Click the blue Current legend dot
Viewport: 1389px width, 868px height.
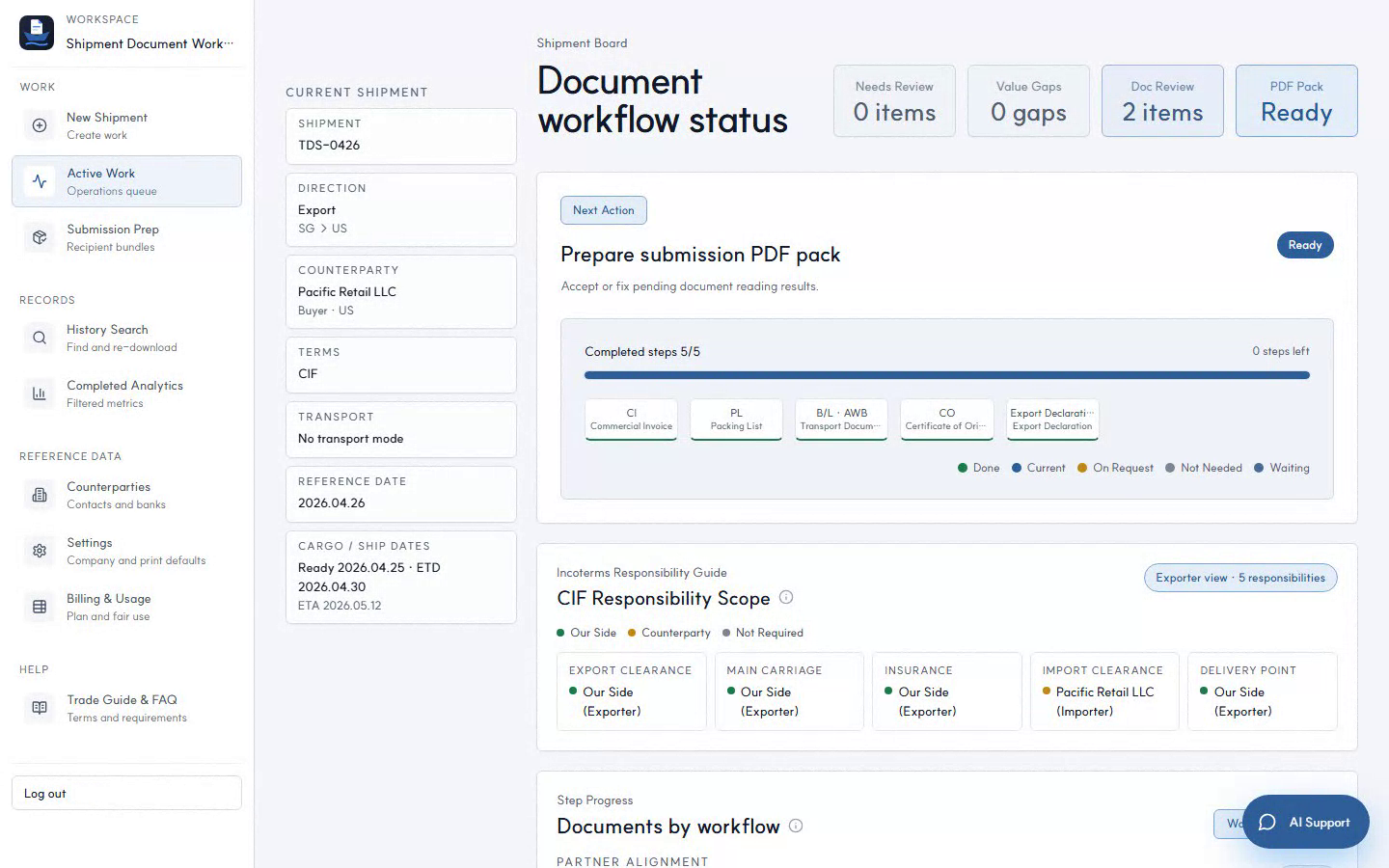pyautogui.click(x=1017, y=468)
